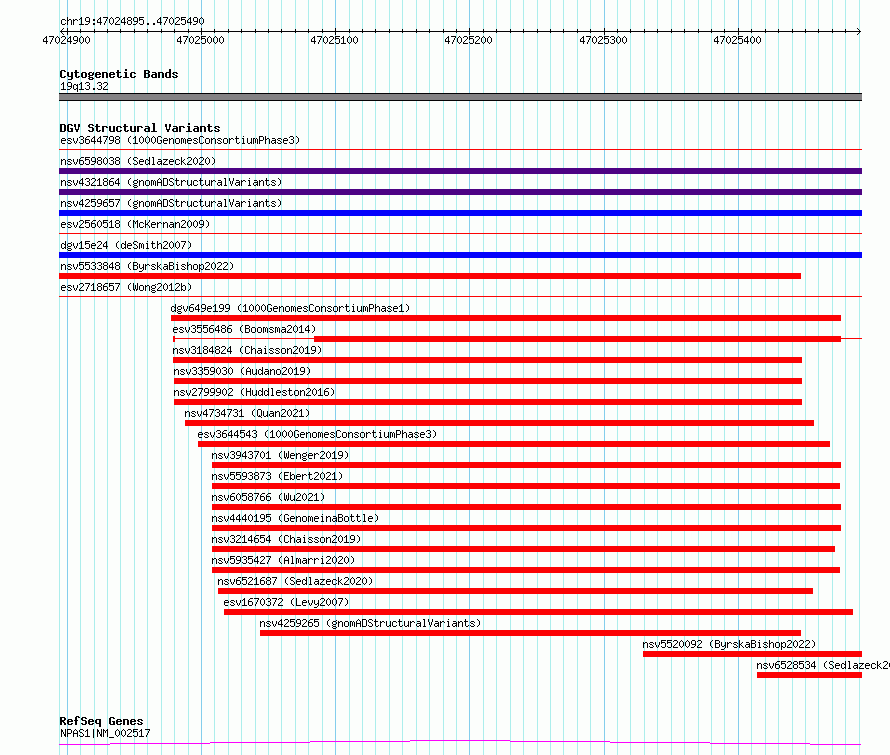This screenshot has height=755, width=890.
Task: Click ruler position 47025200
Action: click(468, 40)
